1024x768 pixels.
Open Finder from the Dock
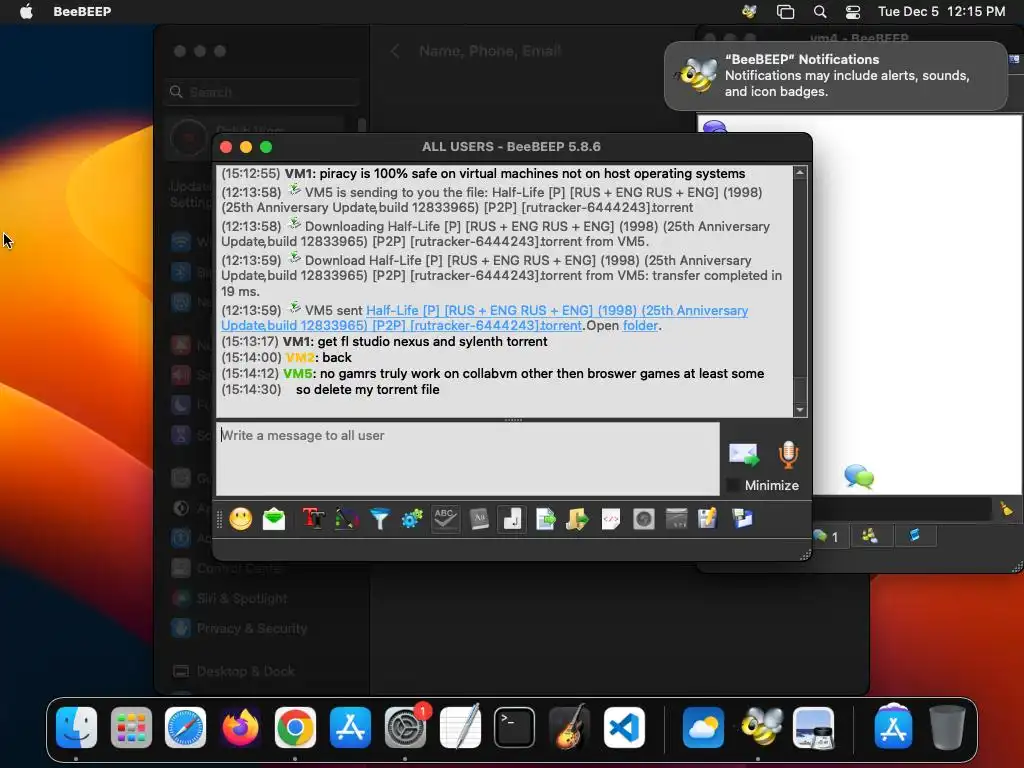[76, 728]
